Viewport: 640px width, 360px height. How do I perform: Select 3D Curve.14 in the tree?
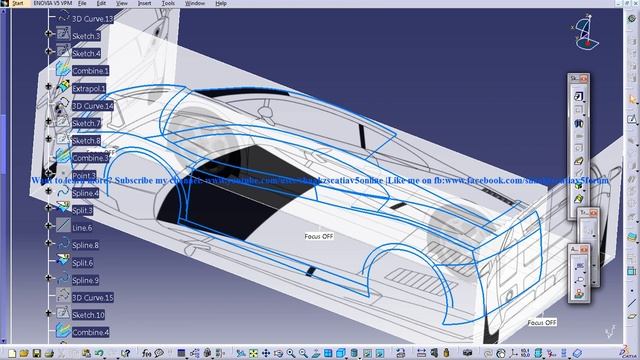93,106
